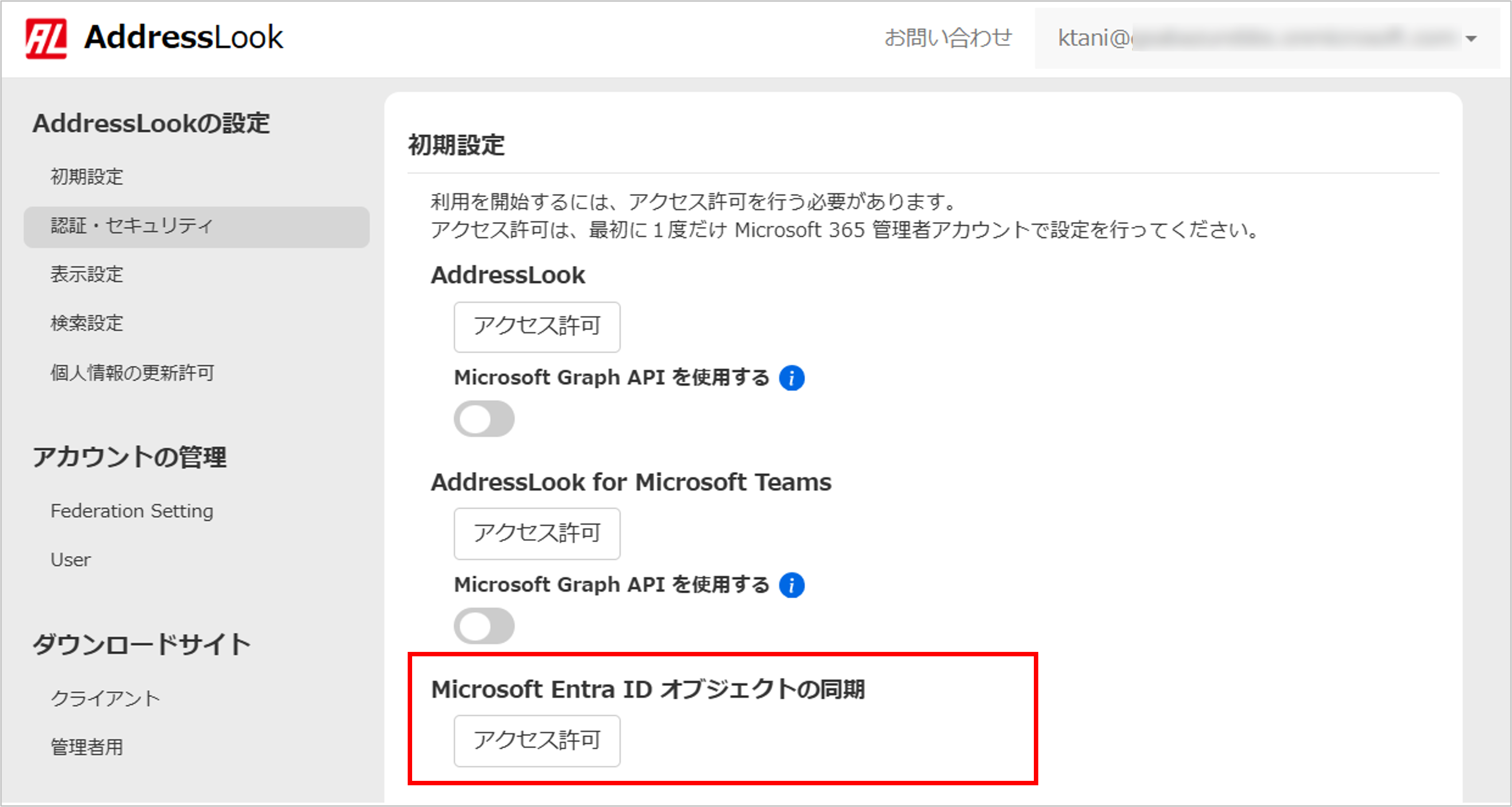
Task: Toggle Graph API switch under Microsoft Teams
Action: [x=484, y=626]
